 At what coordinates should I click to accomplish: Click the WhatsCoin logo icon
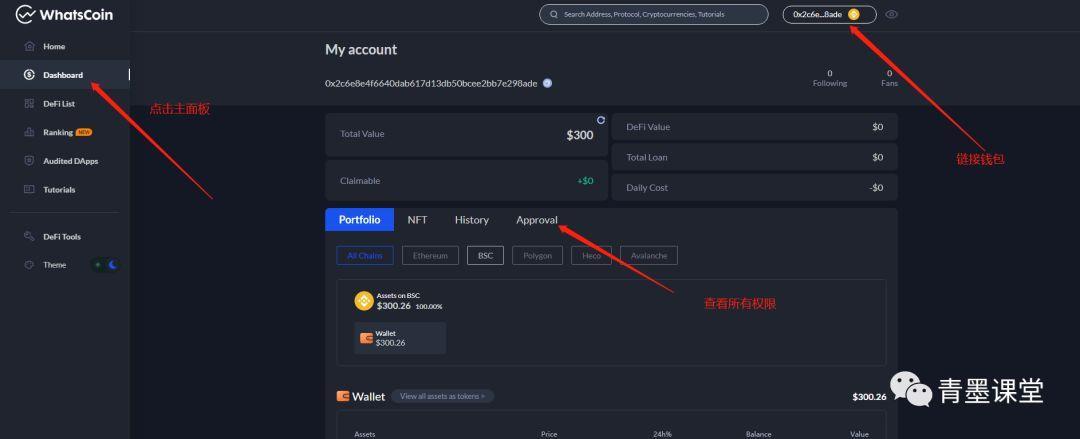pyautogui.click(x=25, y=14)
